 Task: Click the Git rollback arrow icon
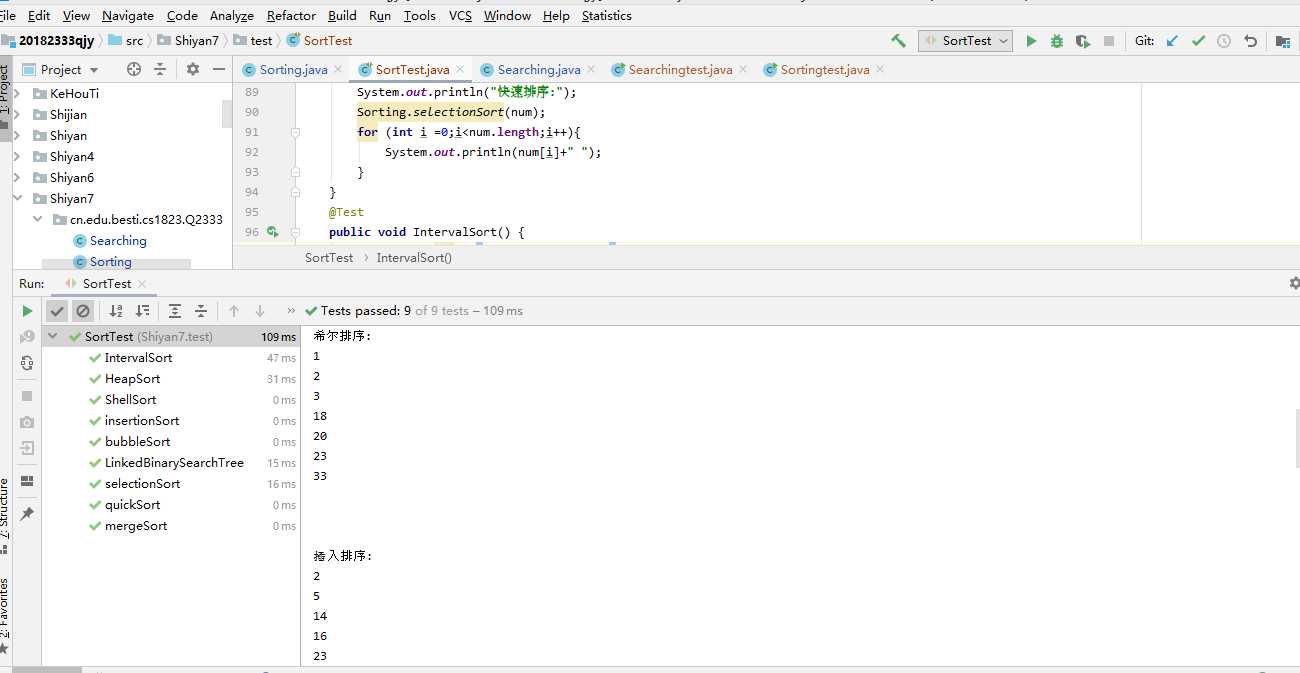click(1250, 41)
